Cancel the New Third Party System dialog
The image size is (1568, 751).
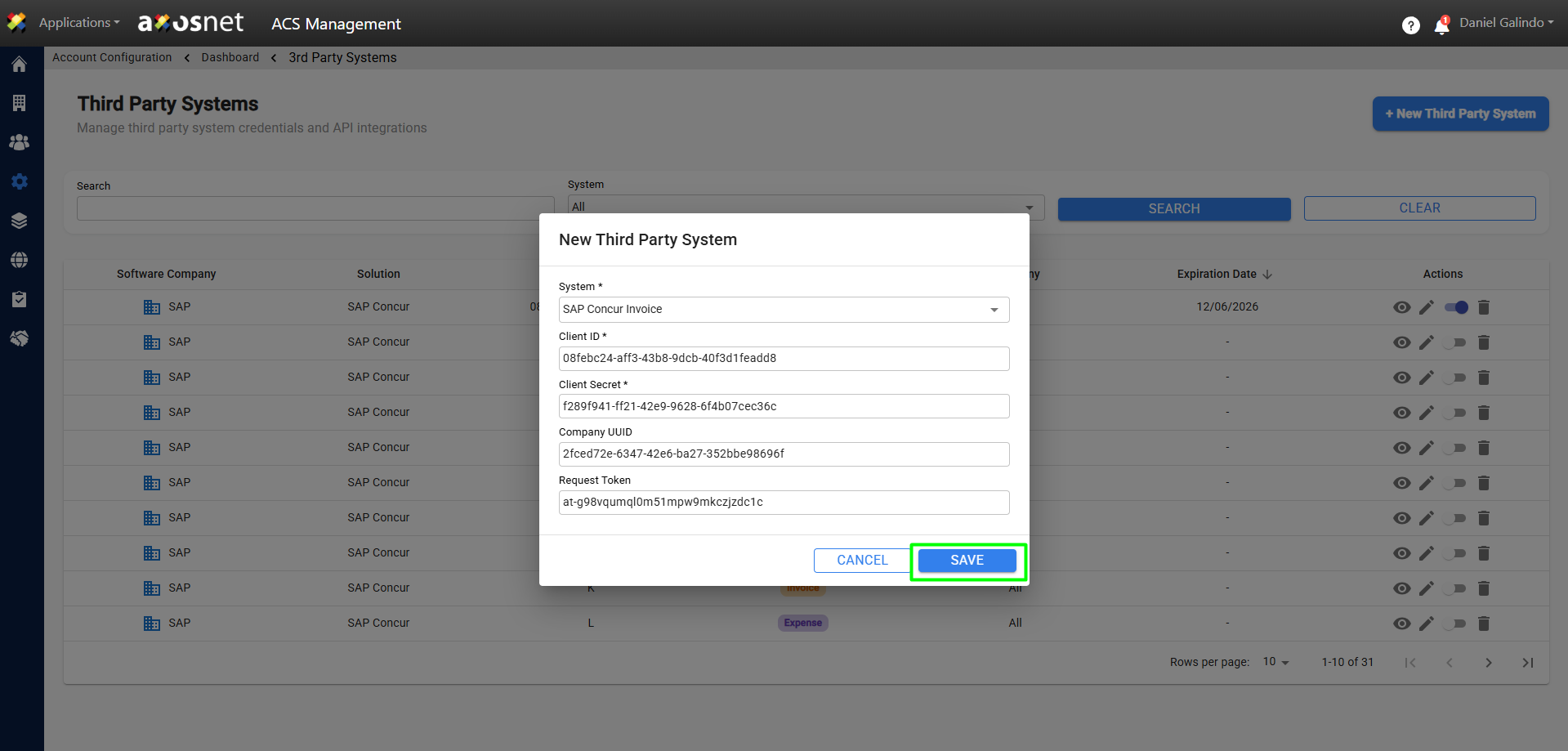pyautogui.click(x=862, y=561)
